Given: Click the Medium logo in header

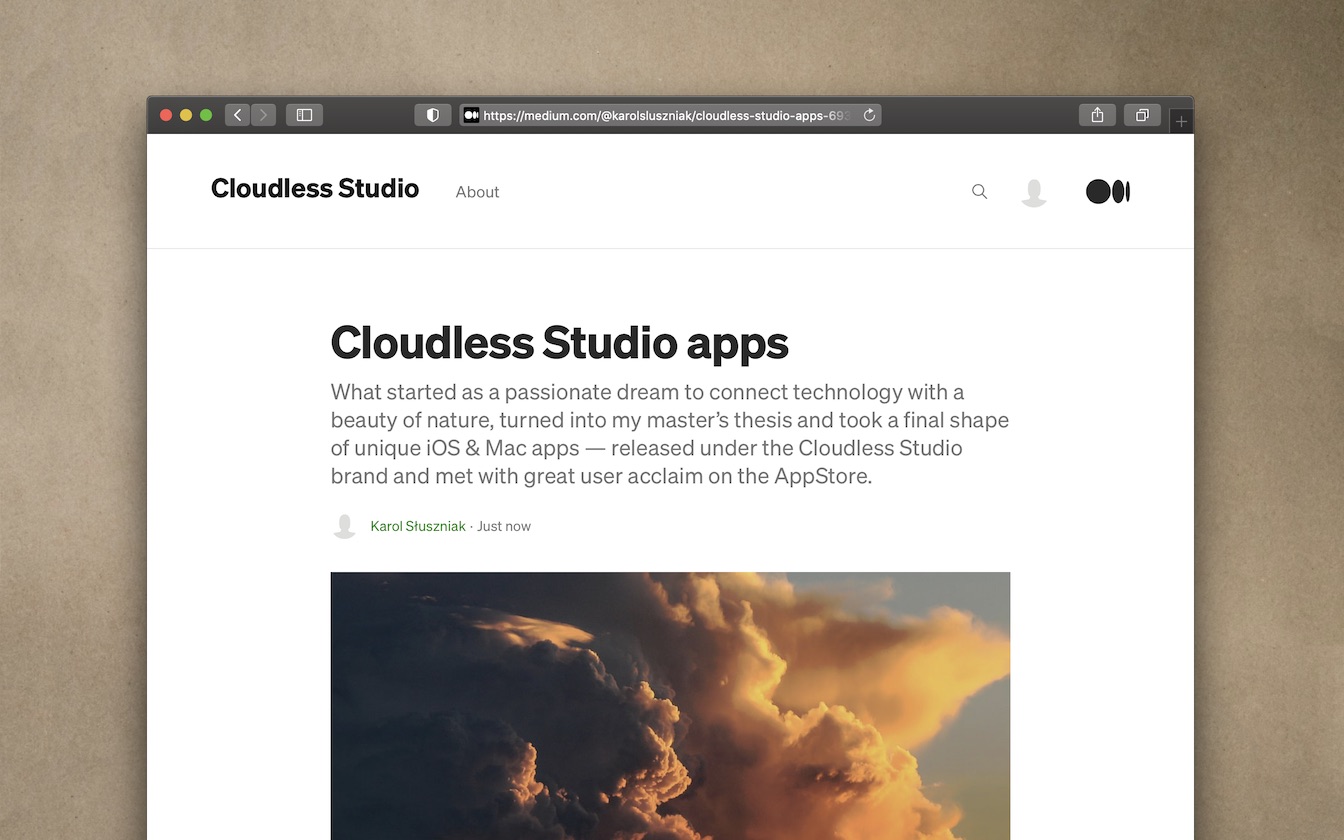Looking at the screenshot, I should coord(1108,192).
